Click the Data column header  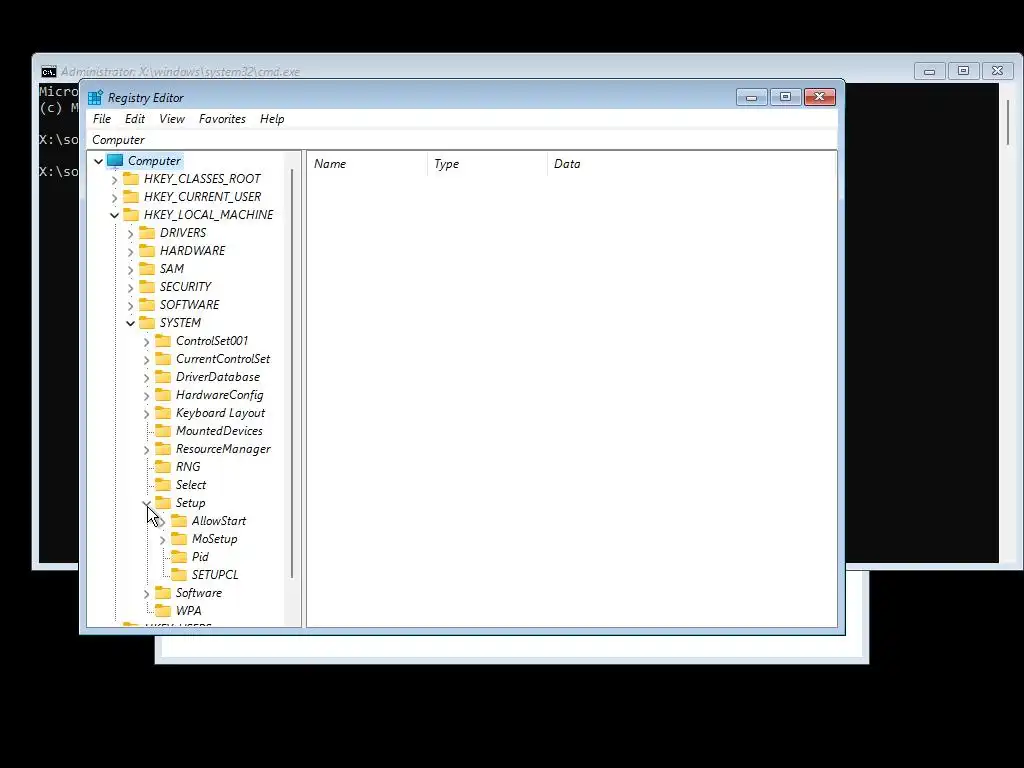(692, 164)
